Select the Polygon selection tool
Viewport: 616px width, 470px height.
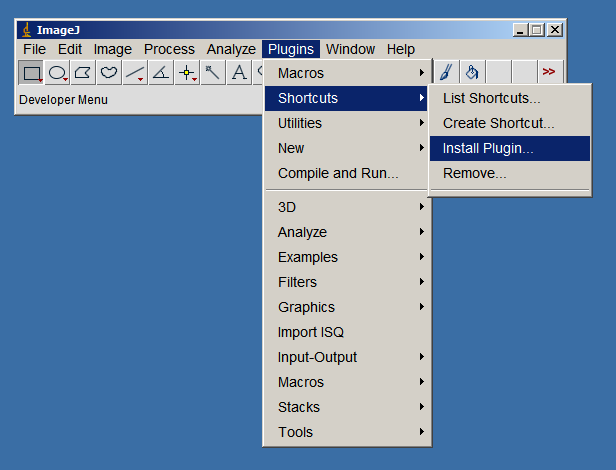click(x=83, y=73)
